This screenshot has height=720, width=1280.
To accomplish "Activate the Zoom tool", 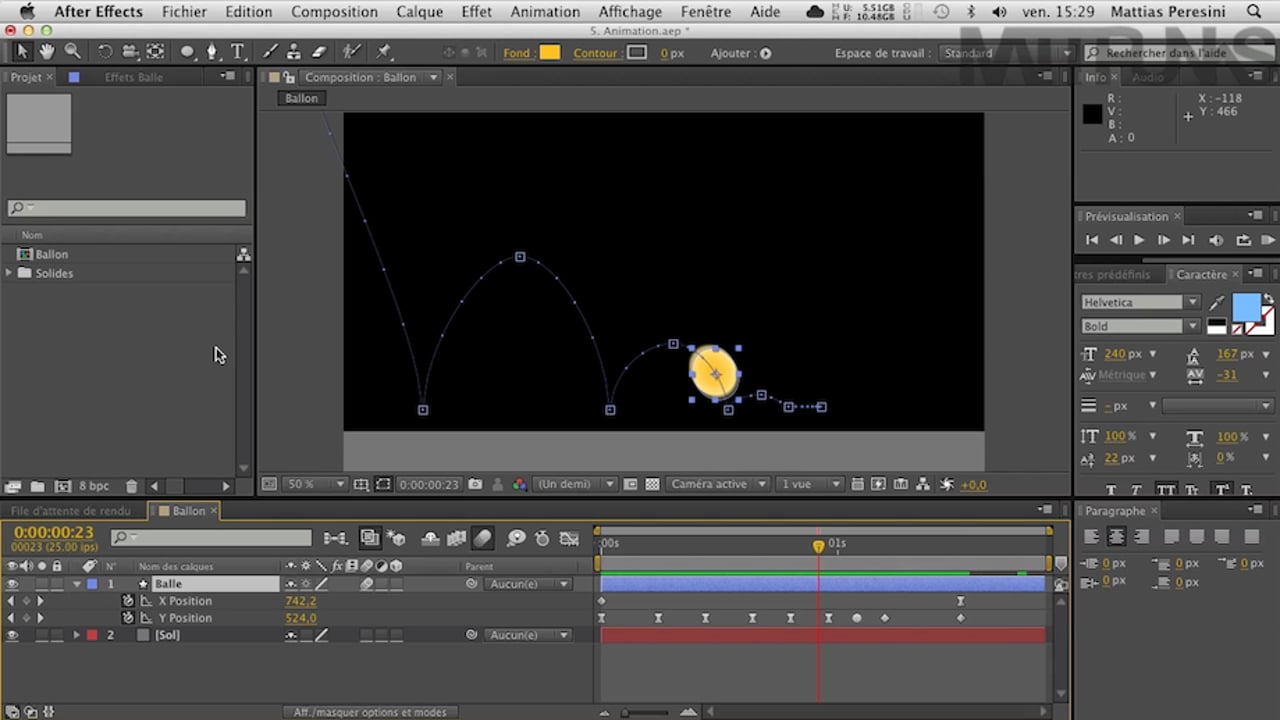I will [x=72, y=52].
